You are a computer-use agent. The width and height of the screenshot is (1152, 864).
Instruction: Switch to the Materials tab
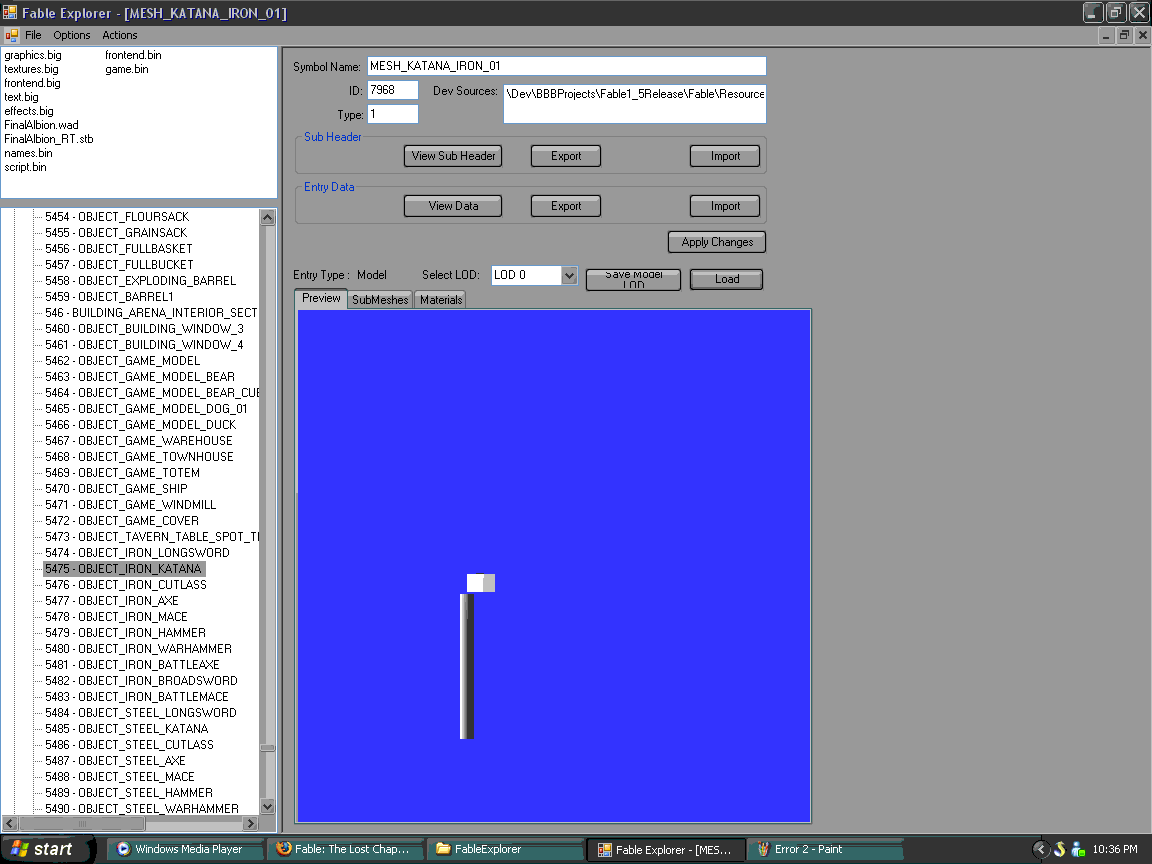click(x=441, y=300)
